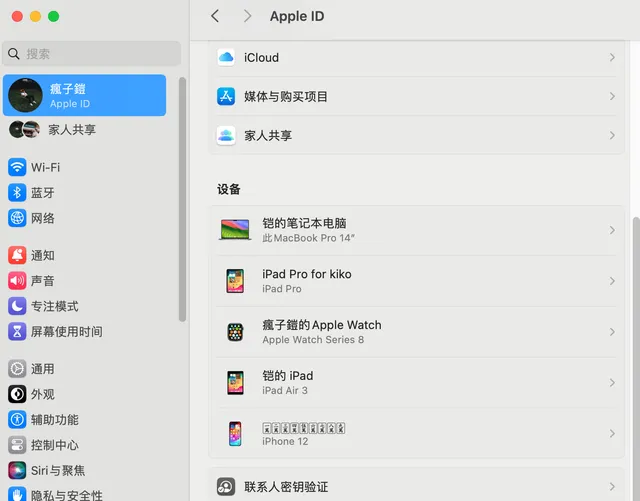
Task: Select the Network (网络) globe icon
Action: (x=17, y=218)
